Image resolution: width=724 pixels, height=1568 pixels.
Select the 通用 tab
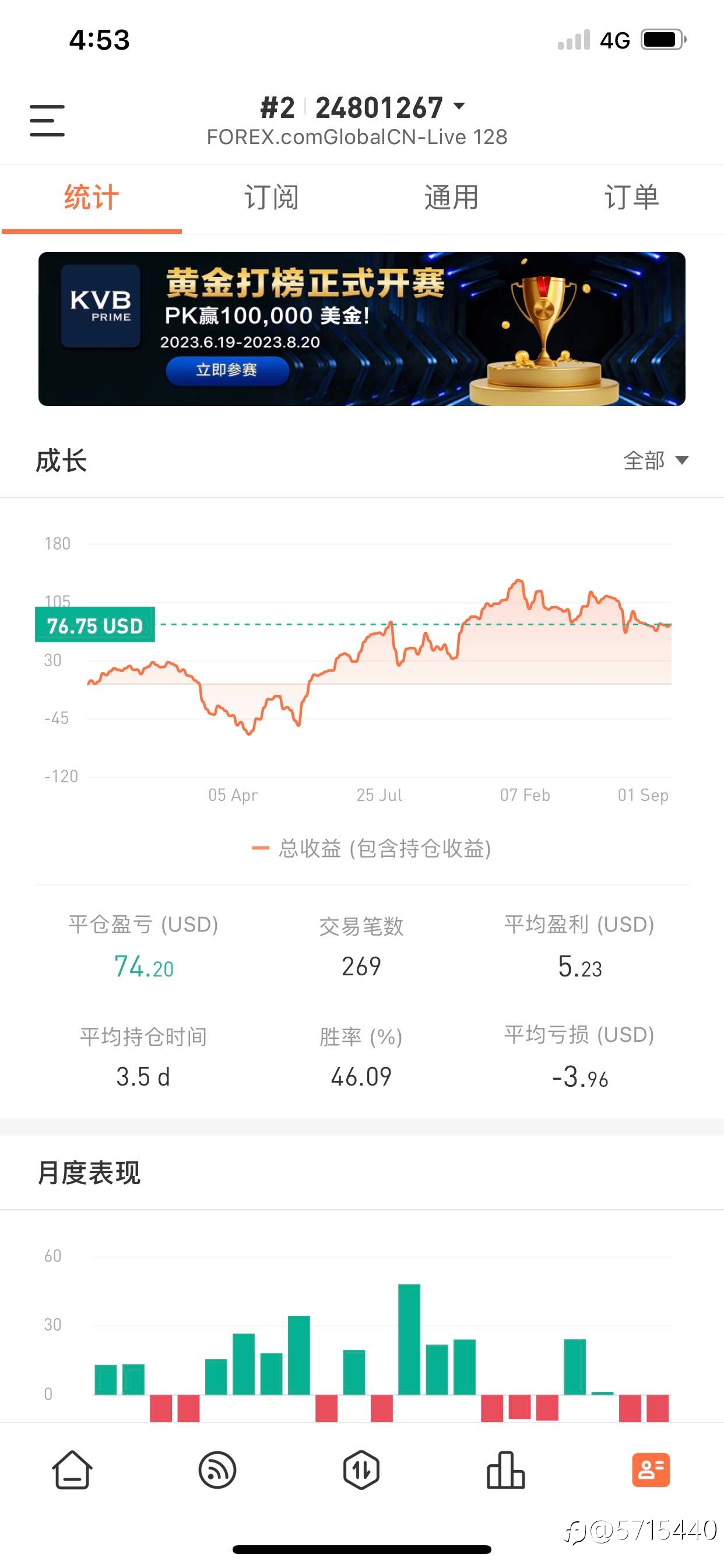pos(451,198)
